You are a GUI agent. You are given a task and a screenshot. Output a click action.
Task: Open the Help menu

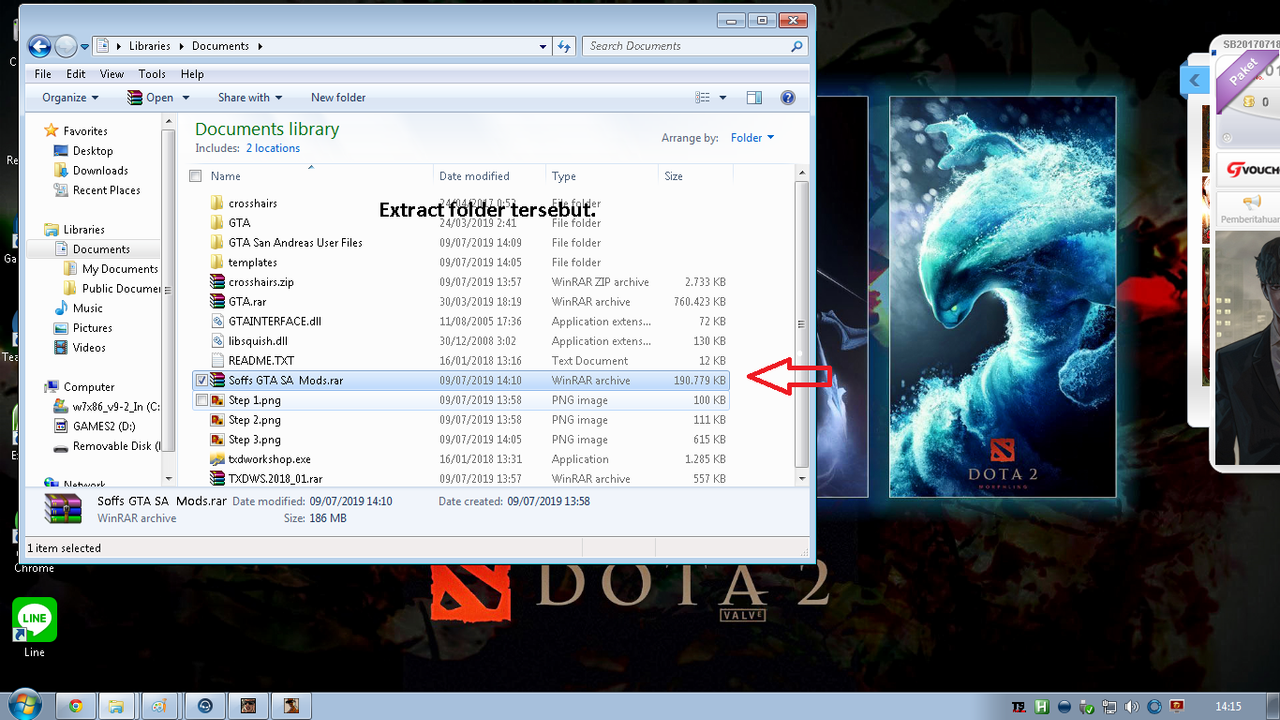click(192, 74)
